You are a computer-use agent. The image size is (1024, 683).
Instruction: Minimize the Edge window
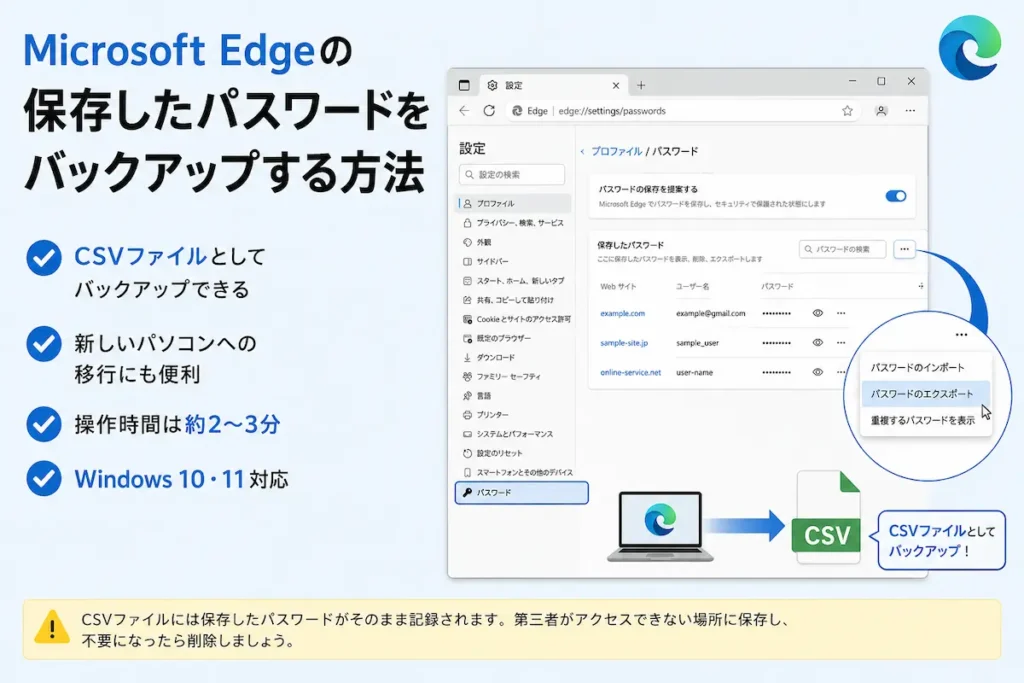point(852,82)
